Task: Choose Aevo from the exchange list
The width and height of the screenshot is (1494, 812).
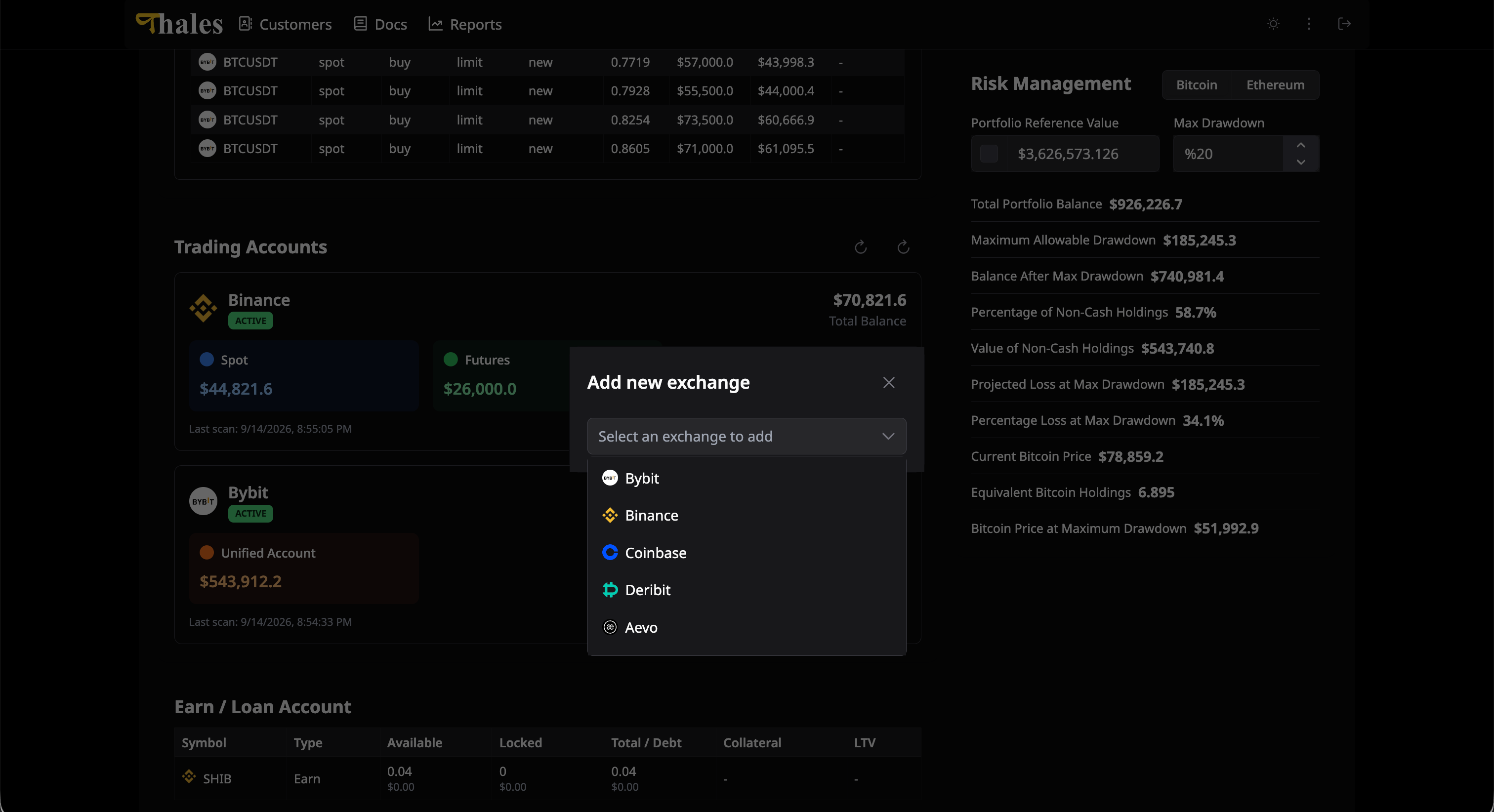Action: pyautogui.click(x=747, y=627)
